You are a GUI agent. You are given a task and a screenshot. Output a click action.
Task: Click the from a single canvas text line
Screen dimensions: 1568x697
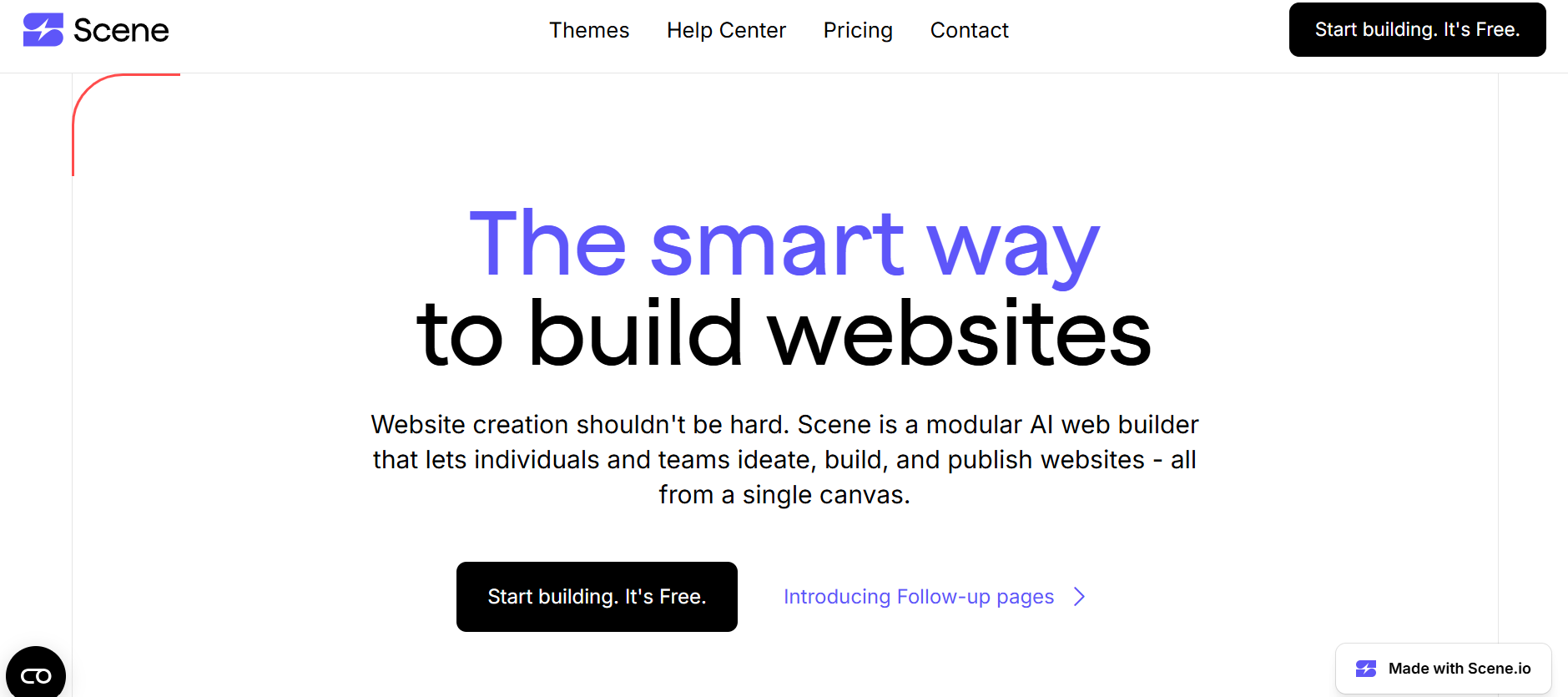(784, 495)
